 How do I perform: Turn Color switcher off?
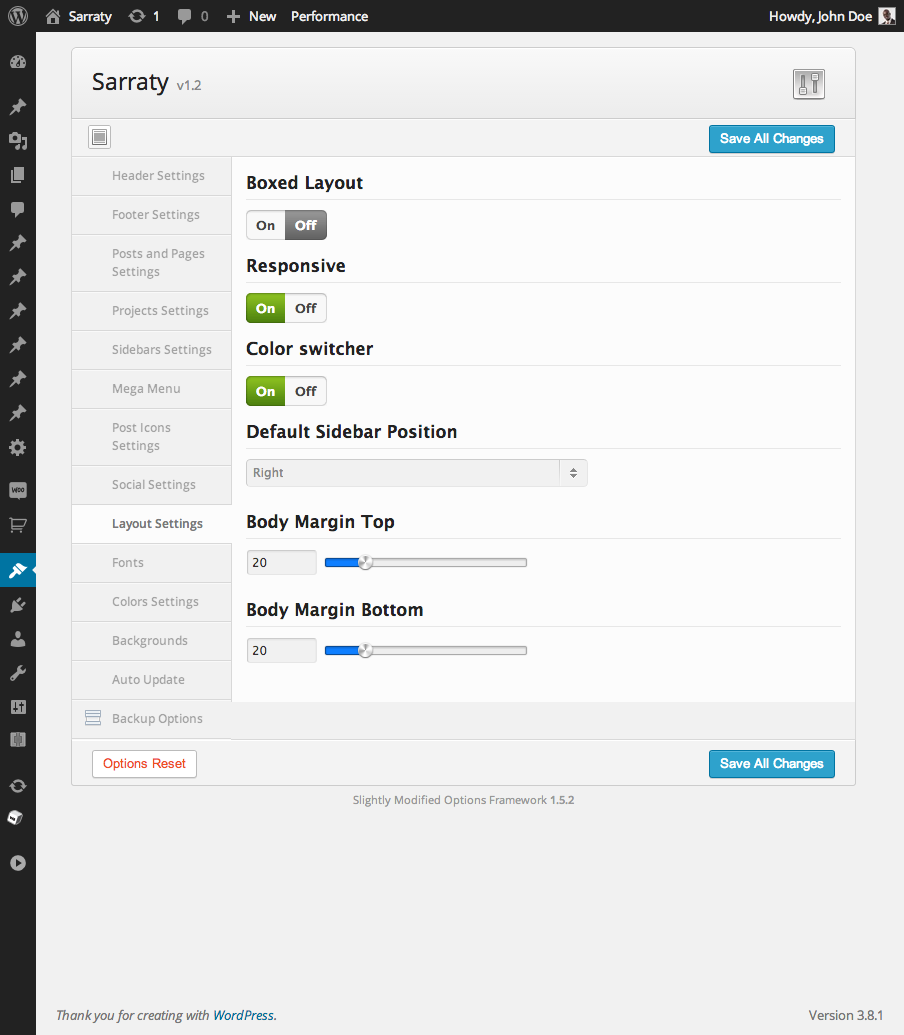coord(306,391)
